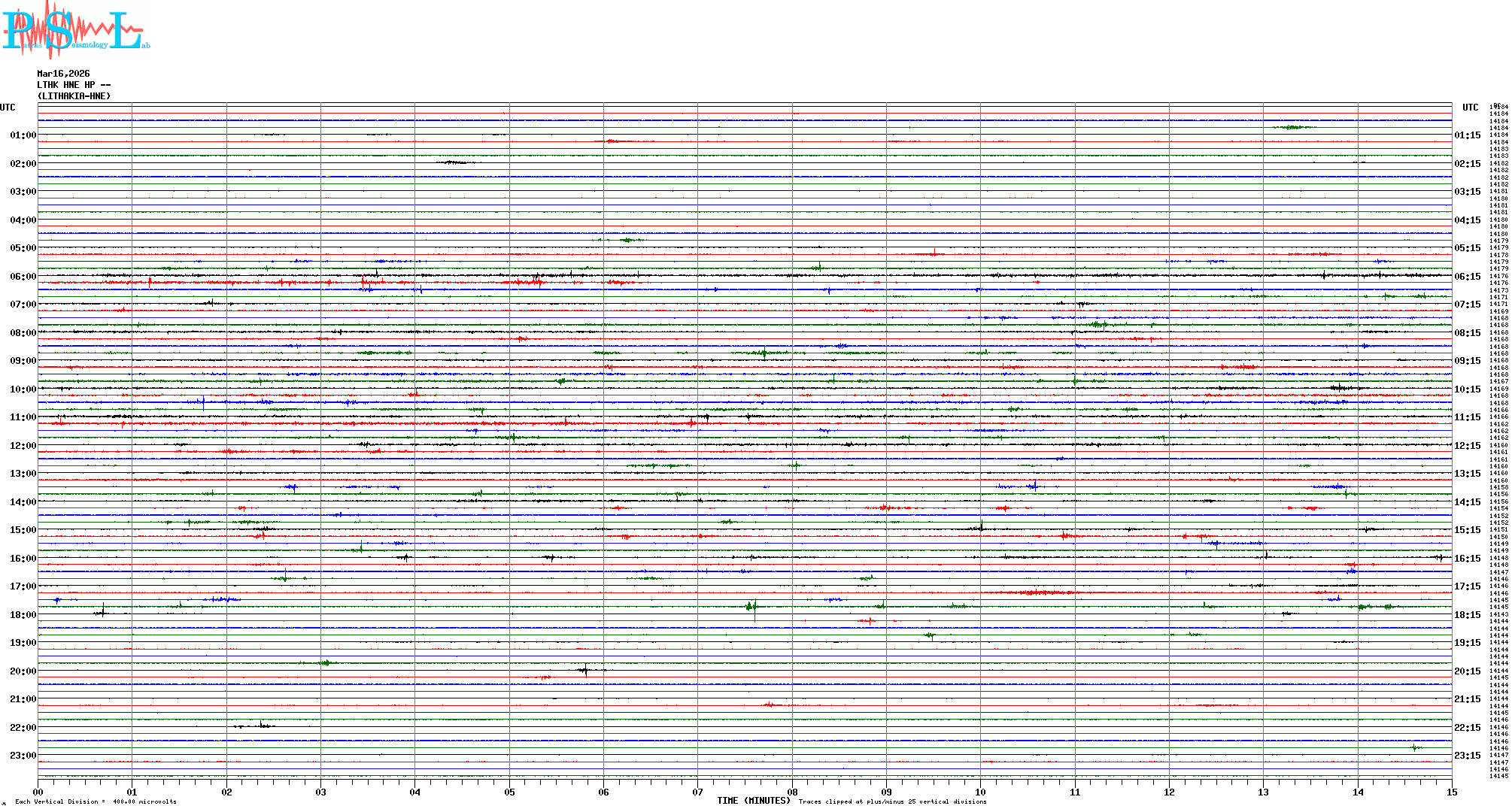This screenshot has height=812, width=1512.
Task: Click the Each Vertical Division 400.00 microvolts note
Action: [x=96, y=801]
